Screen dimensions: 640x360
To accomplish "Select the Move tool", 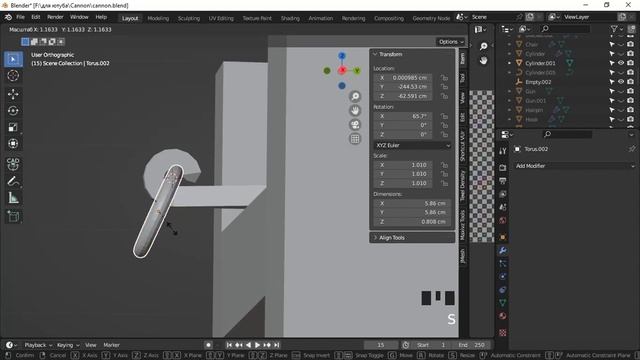I will (x=13, y=94).
